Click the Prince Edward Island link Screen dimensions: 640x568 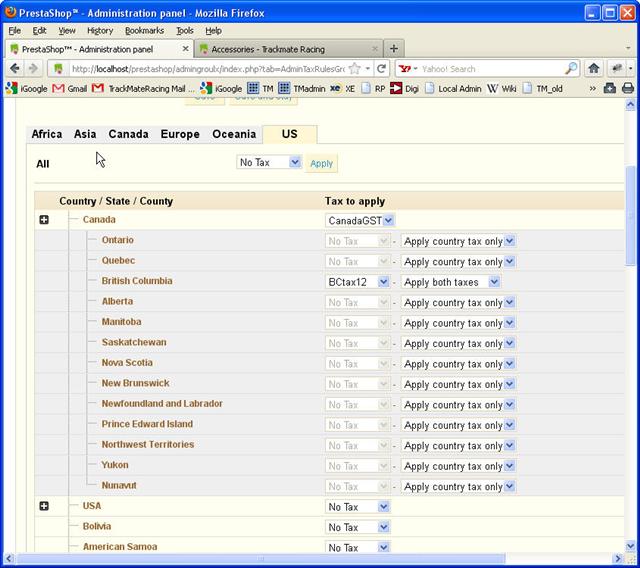147,424
